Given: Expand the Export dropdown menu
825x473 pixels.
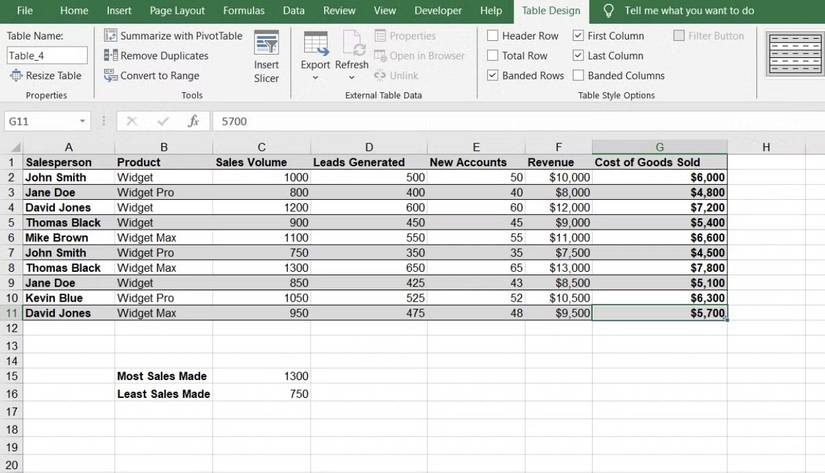Looking at the screenshot, I should [x=315, y=78].
